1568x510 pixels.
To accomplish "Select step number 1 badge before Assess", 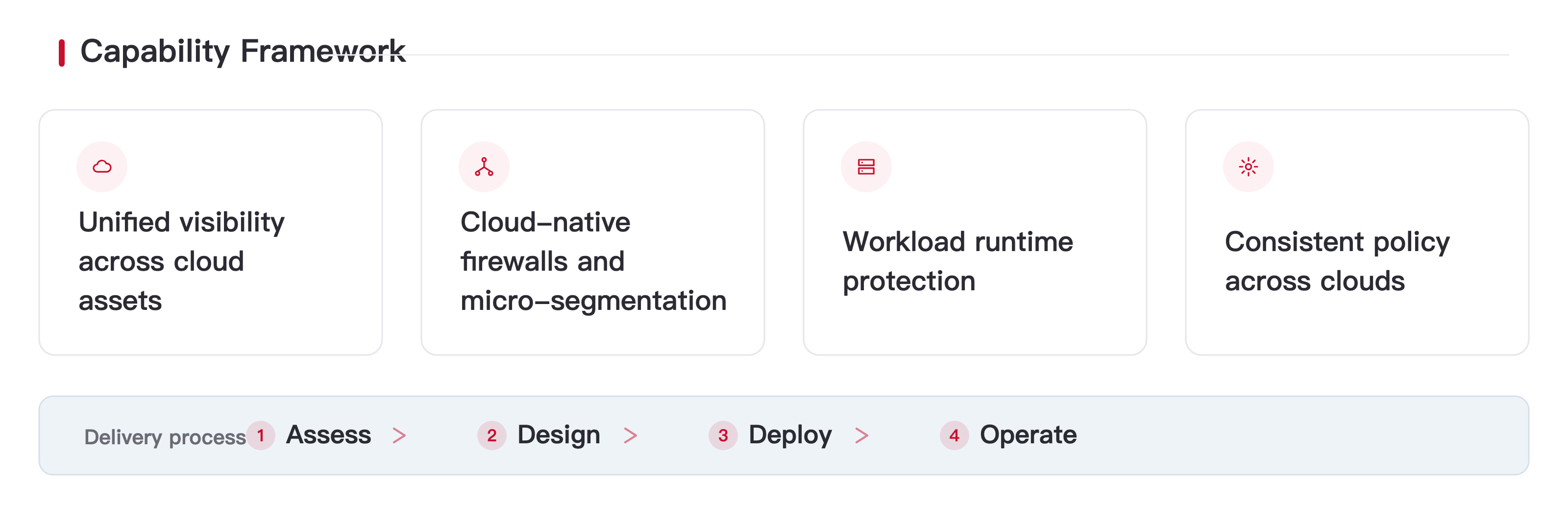I will (261, 435).
